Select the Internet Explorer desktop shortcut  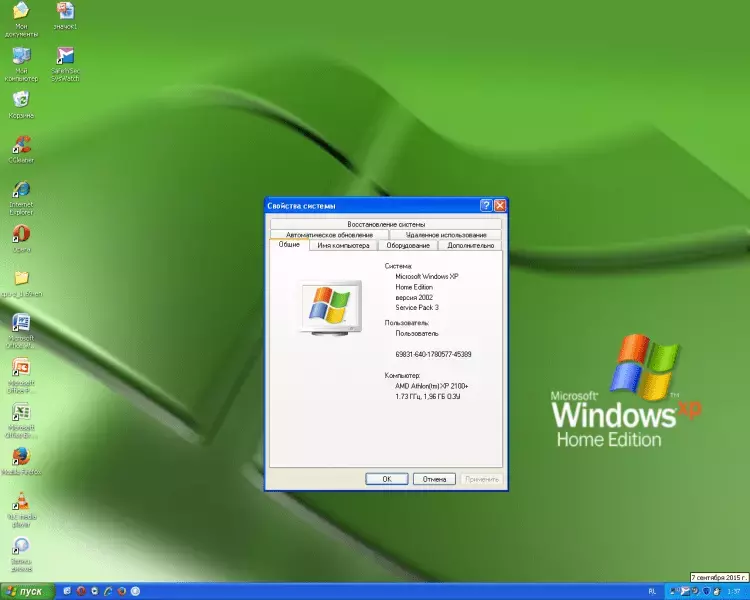pos(21,198)
